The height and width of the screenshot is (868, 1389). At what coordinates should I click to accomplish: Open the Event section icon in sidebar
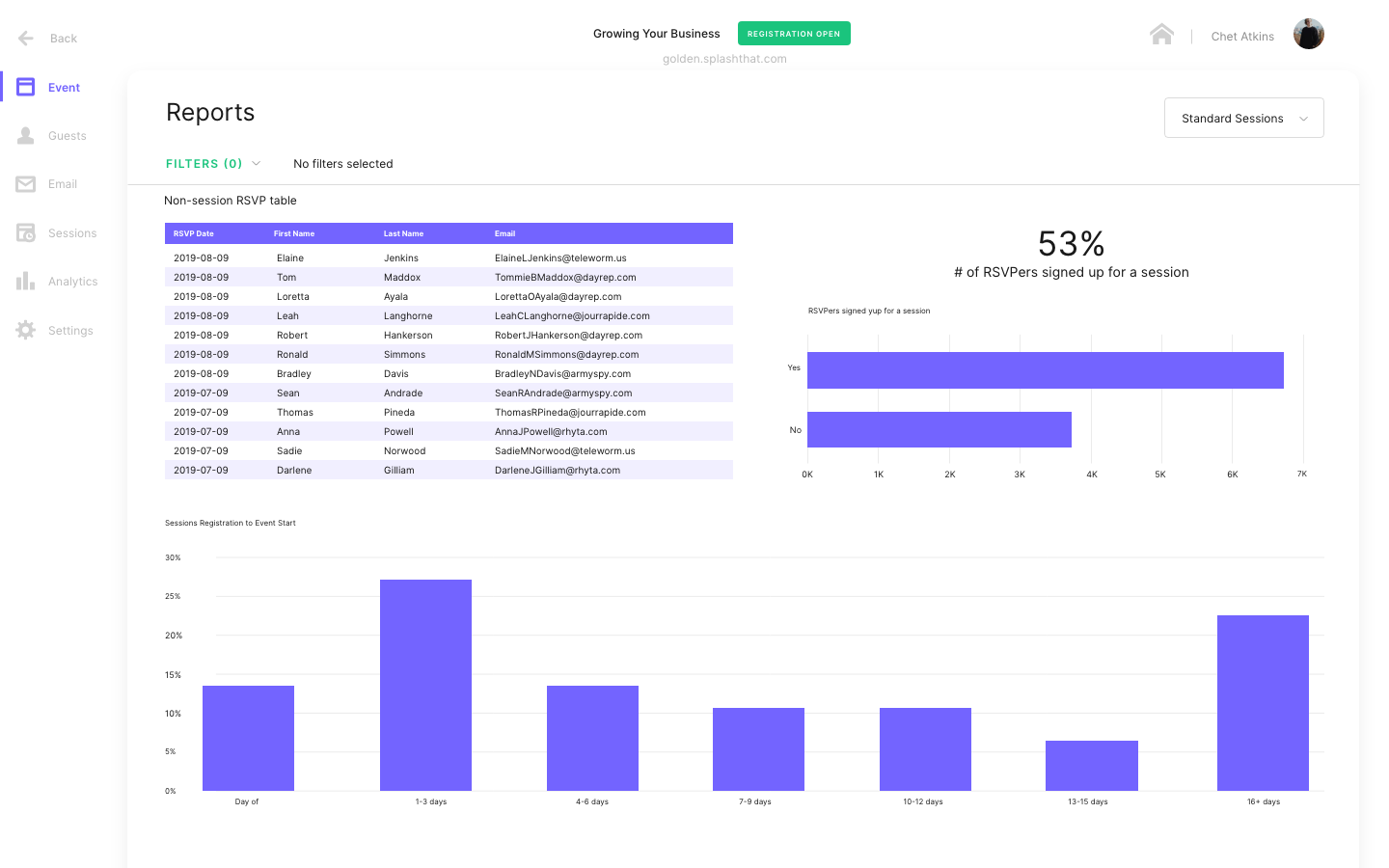[x=26, y=88]
